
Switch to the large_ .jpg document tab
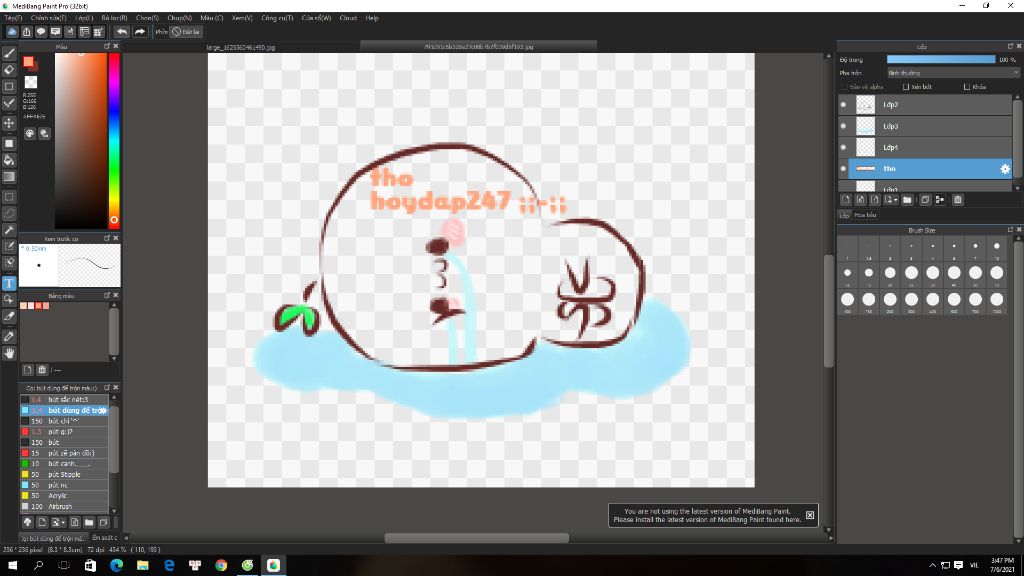pyautogui.click(x=241, y=47)
